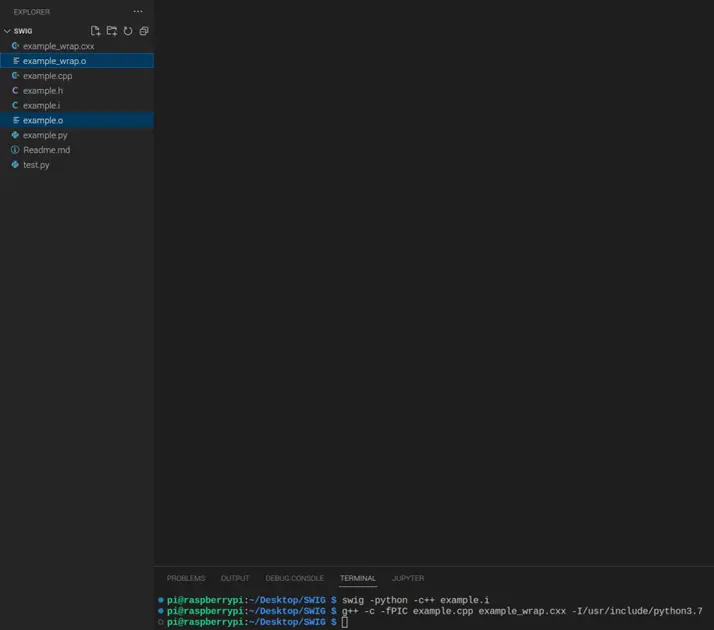Open example.h header file

(77, 91)
